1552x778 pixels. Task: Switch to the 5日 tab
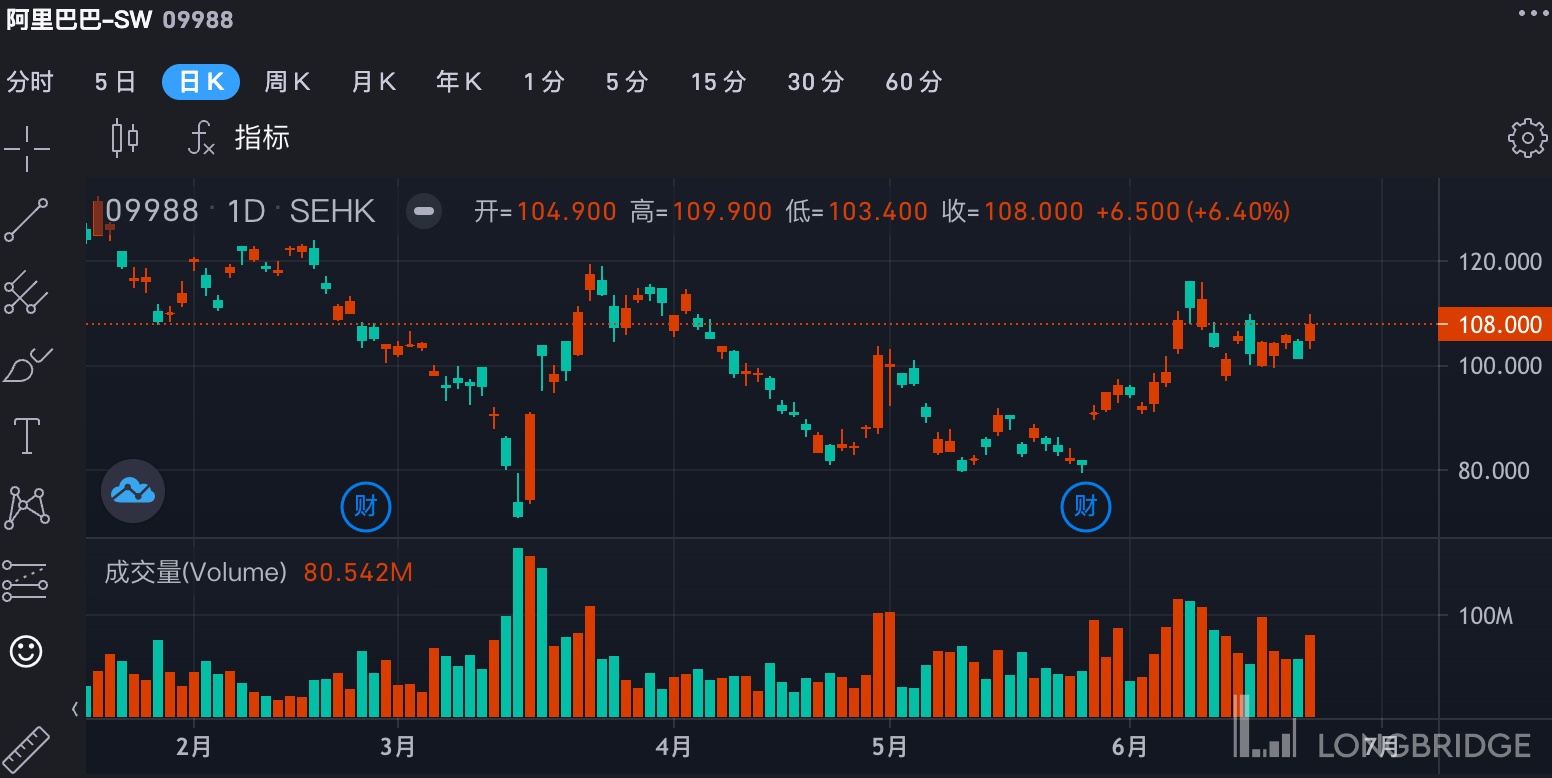click(115, 82)
